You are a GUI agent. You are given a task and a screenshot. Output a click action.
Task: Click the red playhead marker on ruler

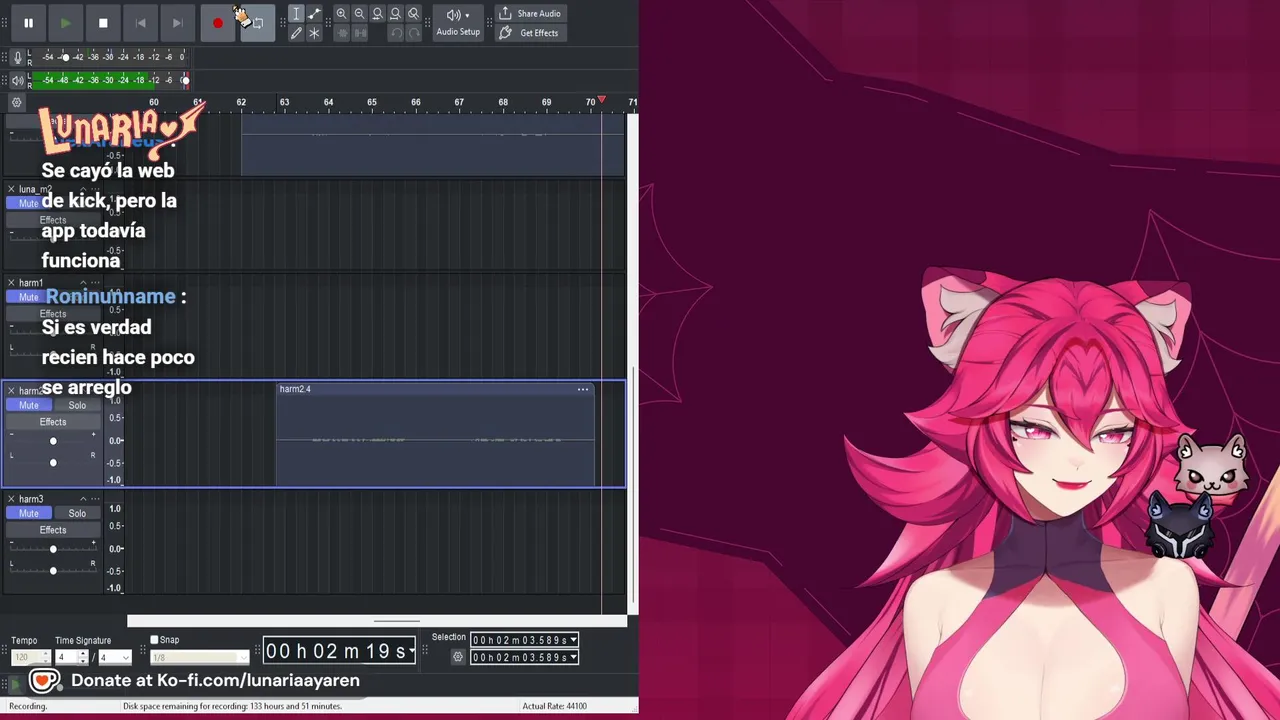(601, 101)
